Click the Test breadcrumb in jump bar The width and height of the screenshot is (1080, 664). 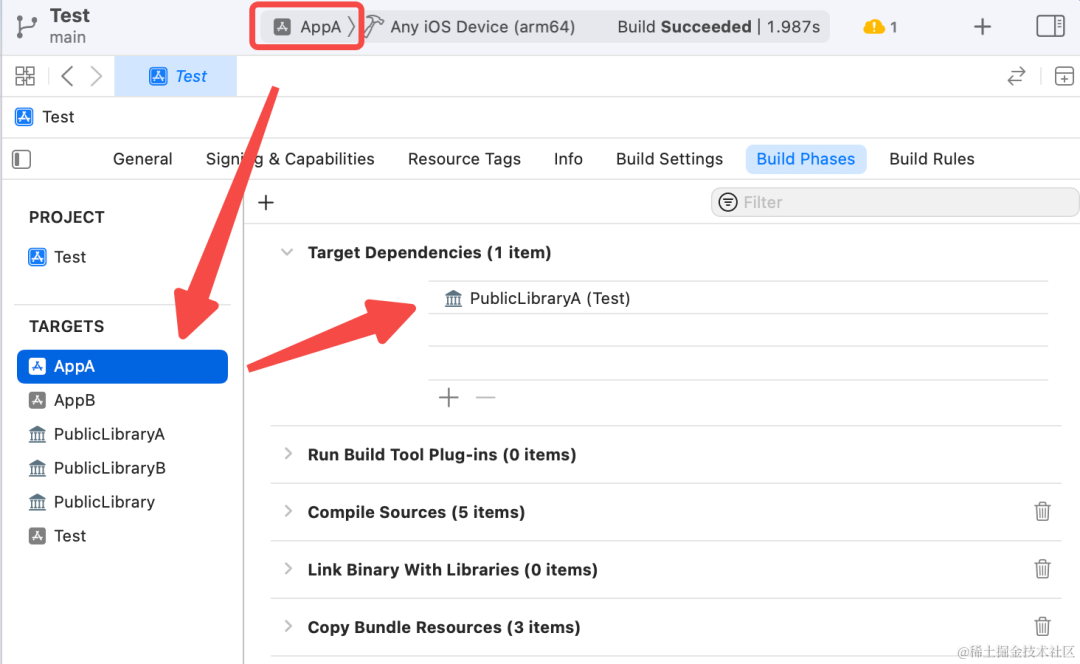click(45, 117)
